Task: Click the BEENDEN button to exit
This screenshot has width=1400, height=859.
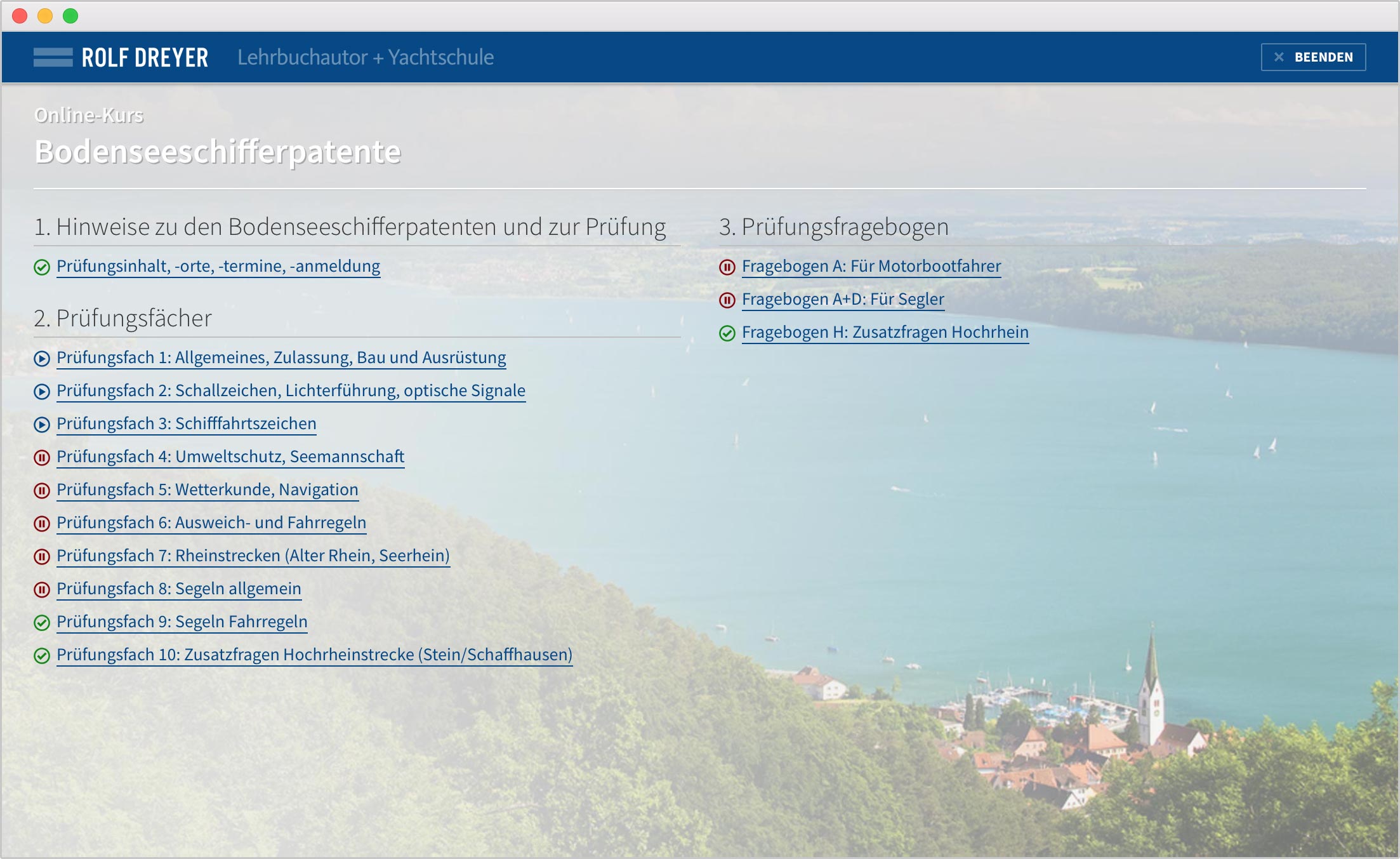Action: (x=1313, y=57)
